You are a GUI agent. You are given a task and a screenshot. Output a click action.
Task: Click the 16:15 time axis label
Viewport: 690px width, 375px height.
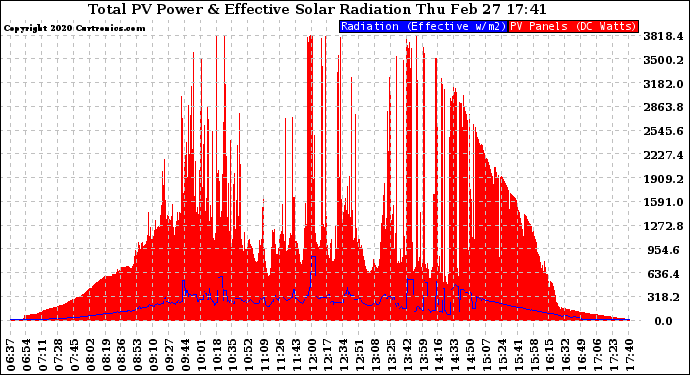point(550,355)
